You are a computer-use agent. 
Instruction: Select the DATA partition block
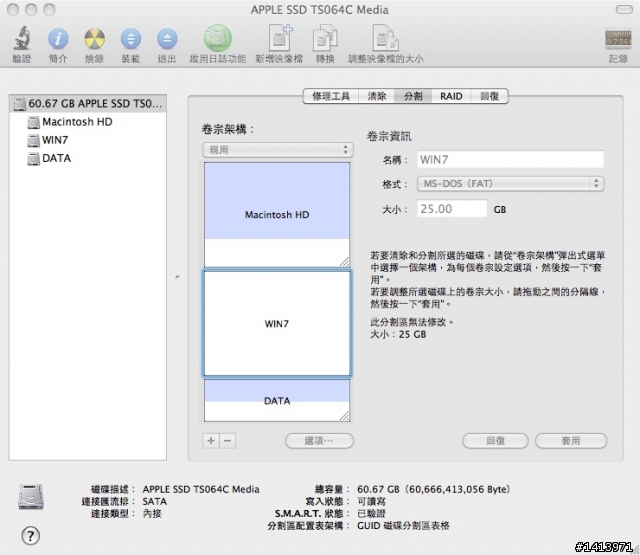coord(277,401)
